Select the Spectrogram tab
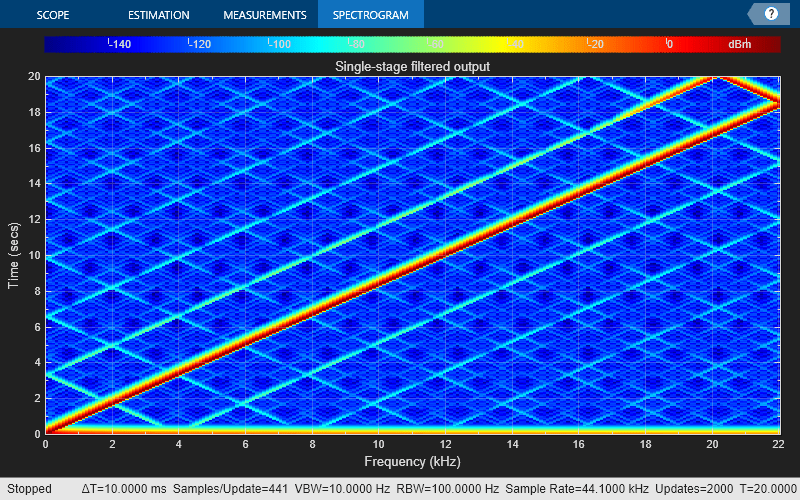The width and height of the screenshot is (800, 500). click(x=370, y=15)
